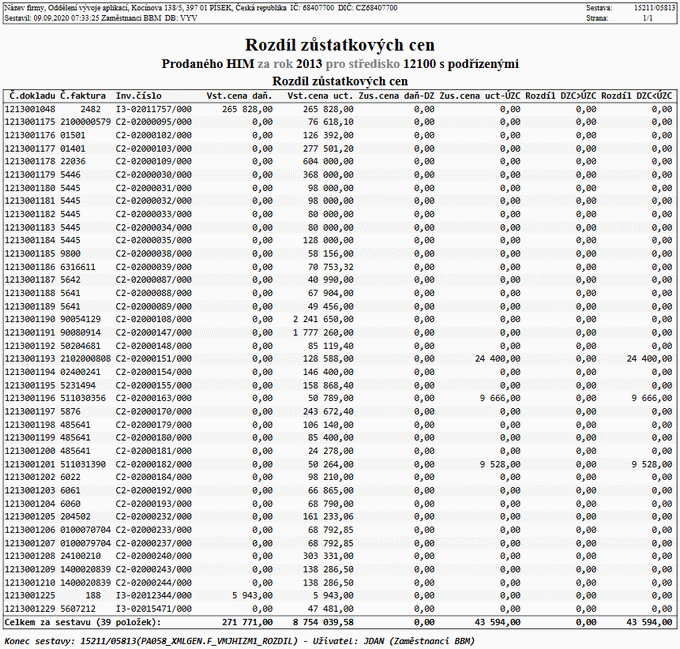Image resolution: width=680 pixels, height=649 pixels.
Task: Click invoice number 2100000579
Action: pyautogui.click(x=85, y=122)
